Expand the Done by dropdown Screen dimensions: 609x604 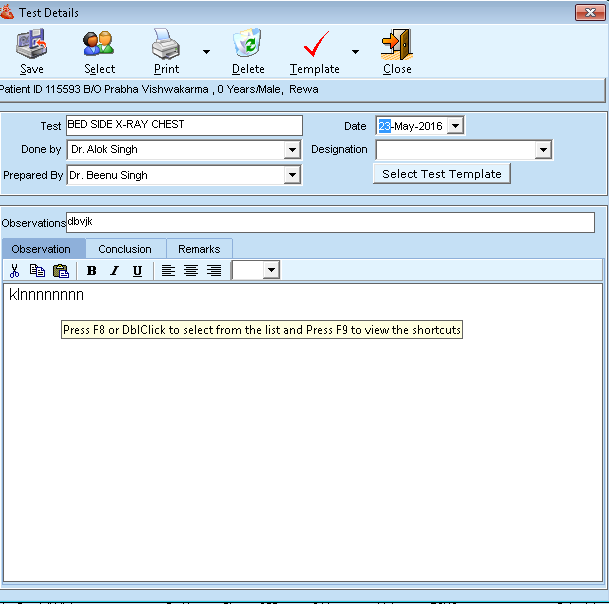point(292,150)
